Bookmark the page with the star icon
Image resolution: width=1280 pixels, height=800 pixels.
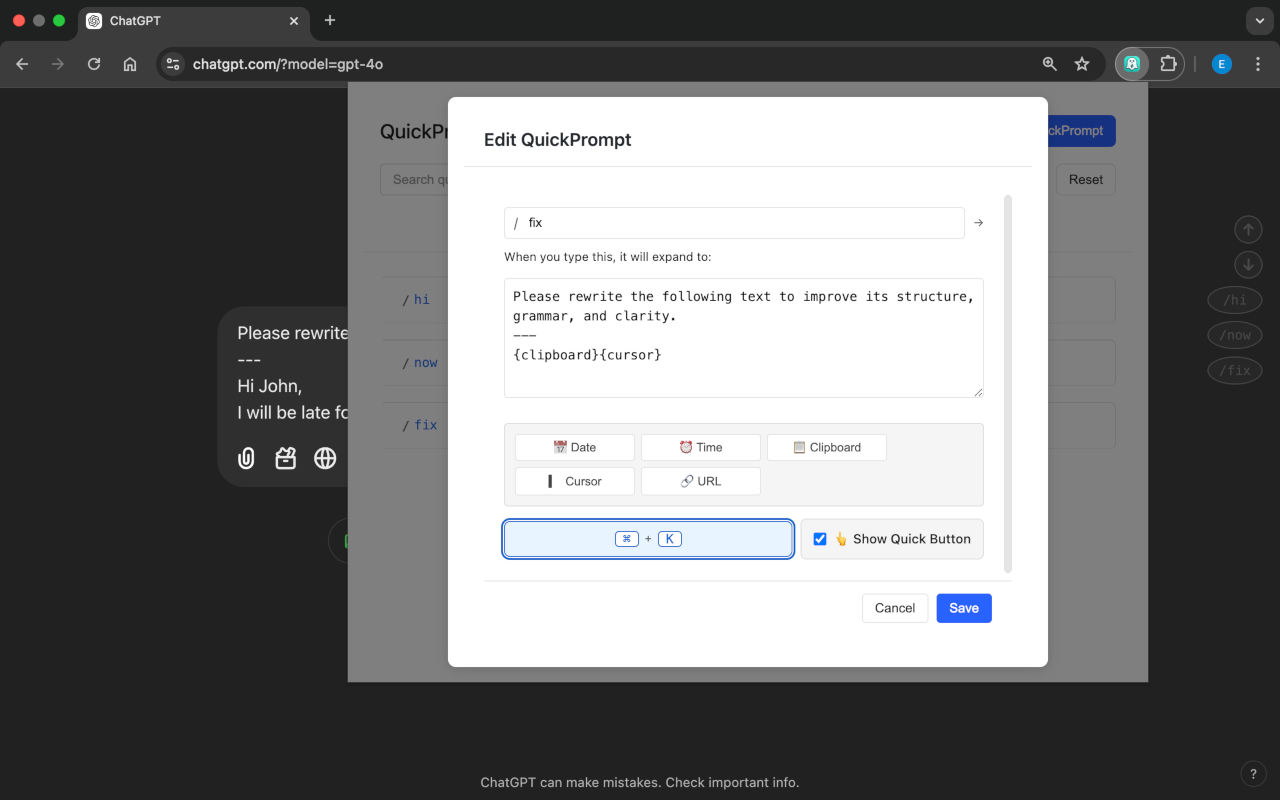(x=1081, y=63)
